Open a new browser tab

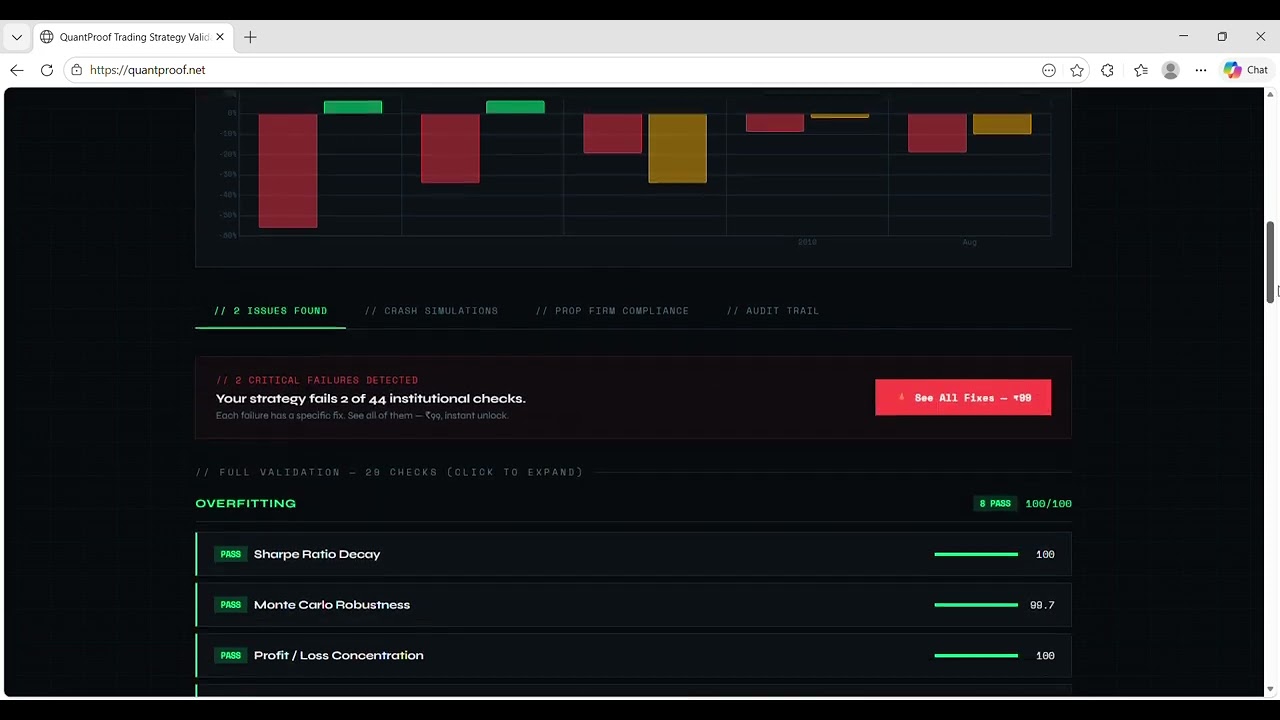pos(250,37)
